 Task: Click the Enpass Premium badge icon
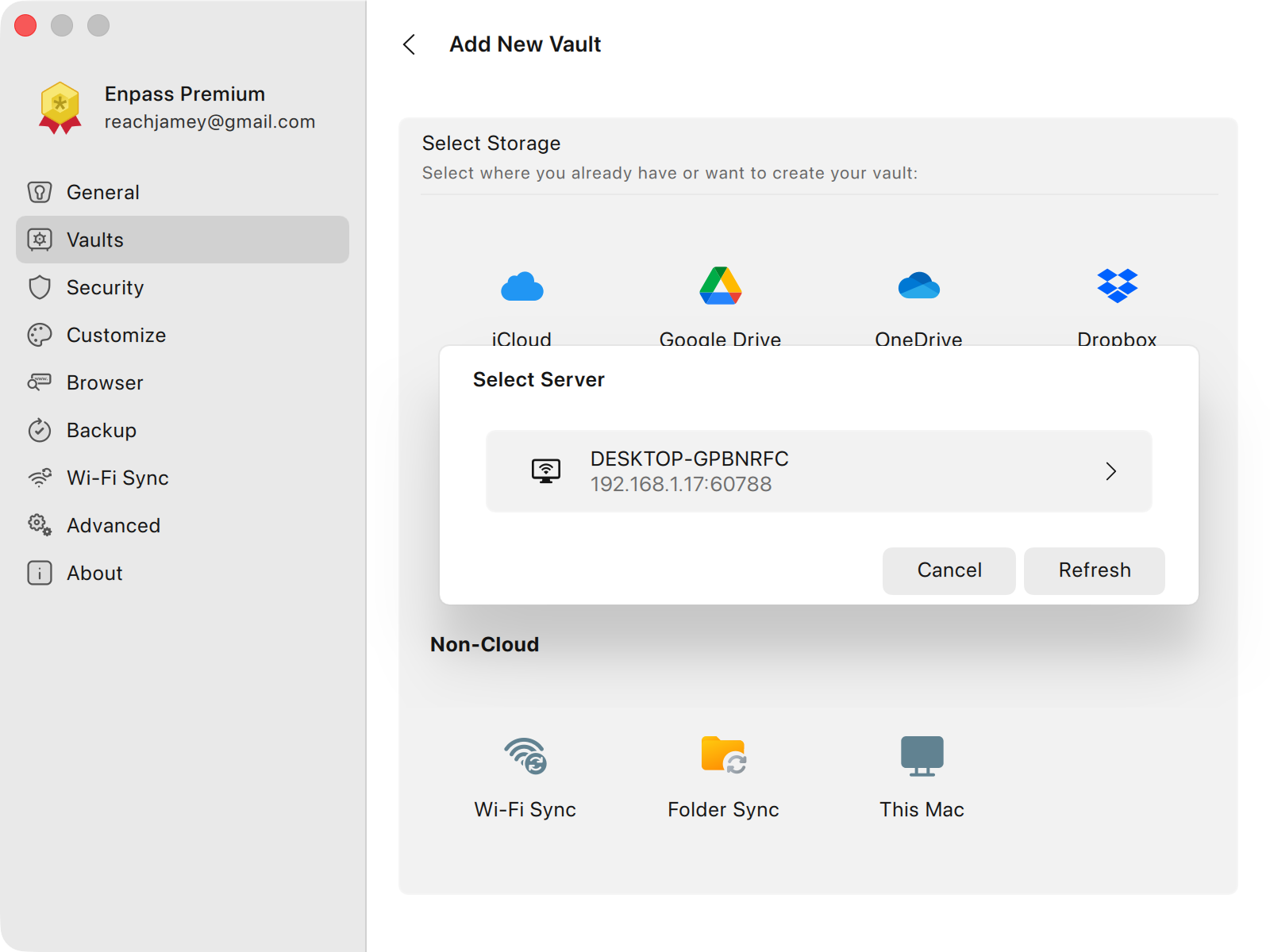pos(60,108)
